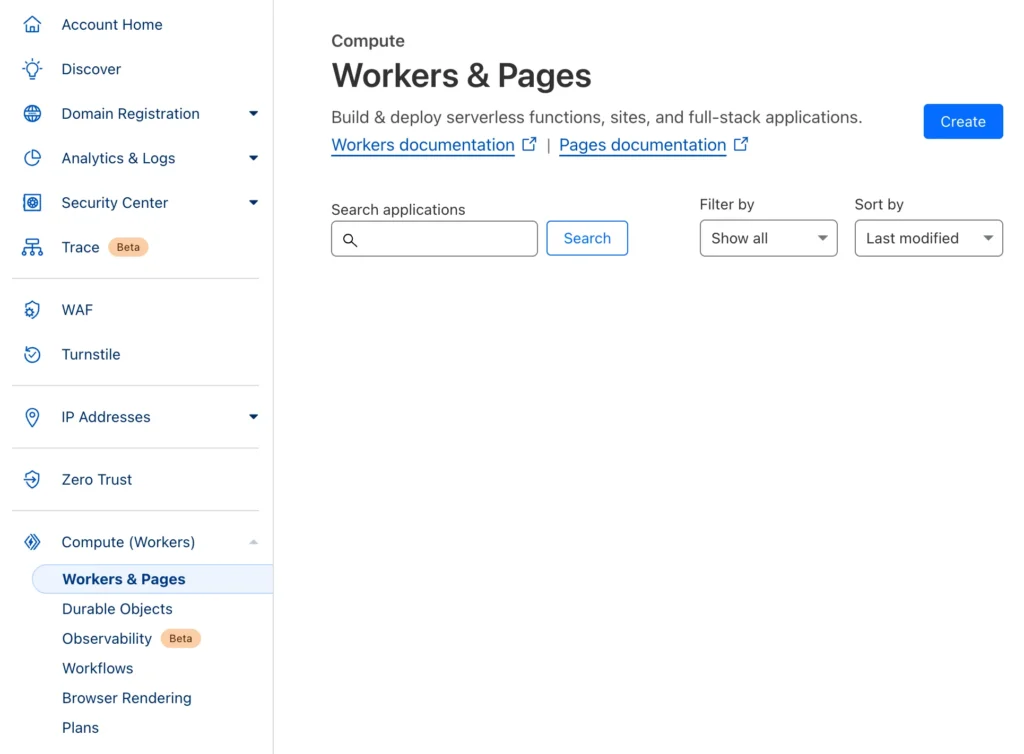Viewport: 1024px width, 754px height.
Task: Click the Account Home house icon
Action: point(32,25)
